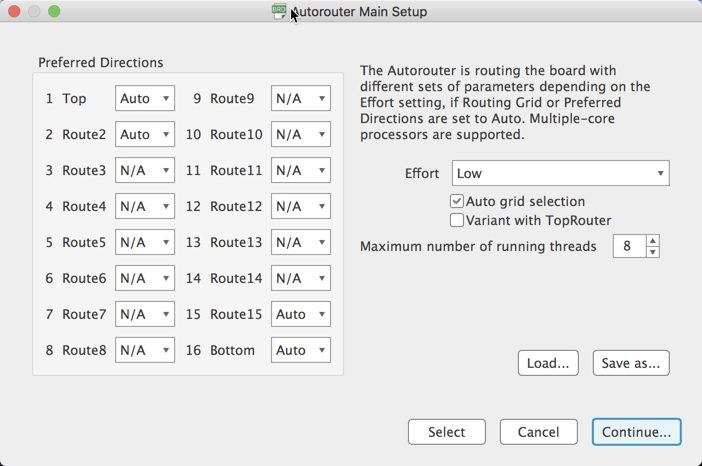Open the 3 Route3 direction dropdown
Image resolution: width=702 pixels, height=466 pixels.
pos(145,170)
